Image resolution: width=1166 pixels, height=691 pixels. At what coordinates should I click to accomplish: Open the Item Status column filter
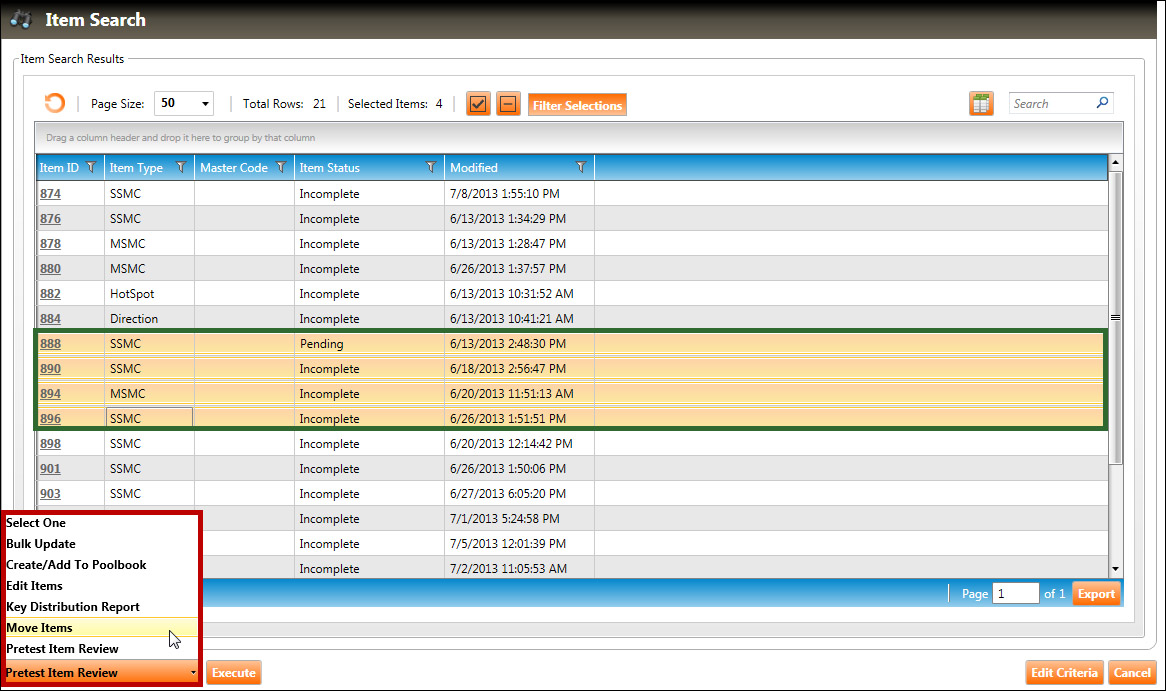[431, 168]
